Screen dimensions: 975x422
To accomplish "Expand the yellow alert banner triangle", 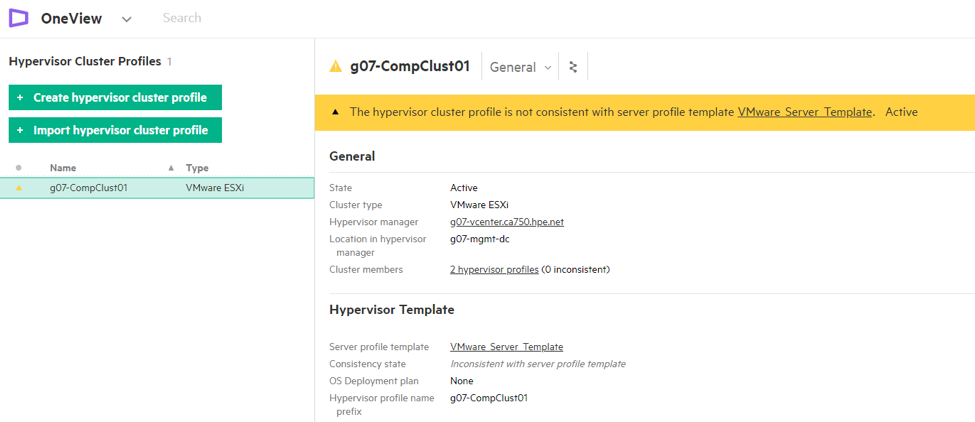I will (x=336, y=112).
